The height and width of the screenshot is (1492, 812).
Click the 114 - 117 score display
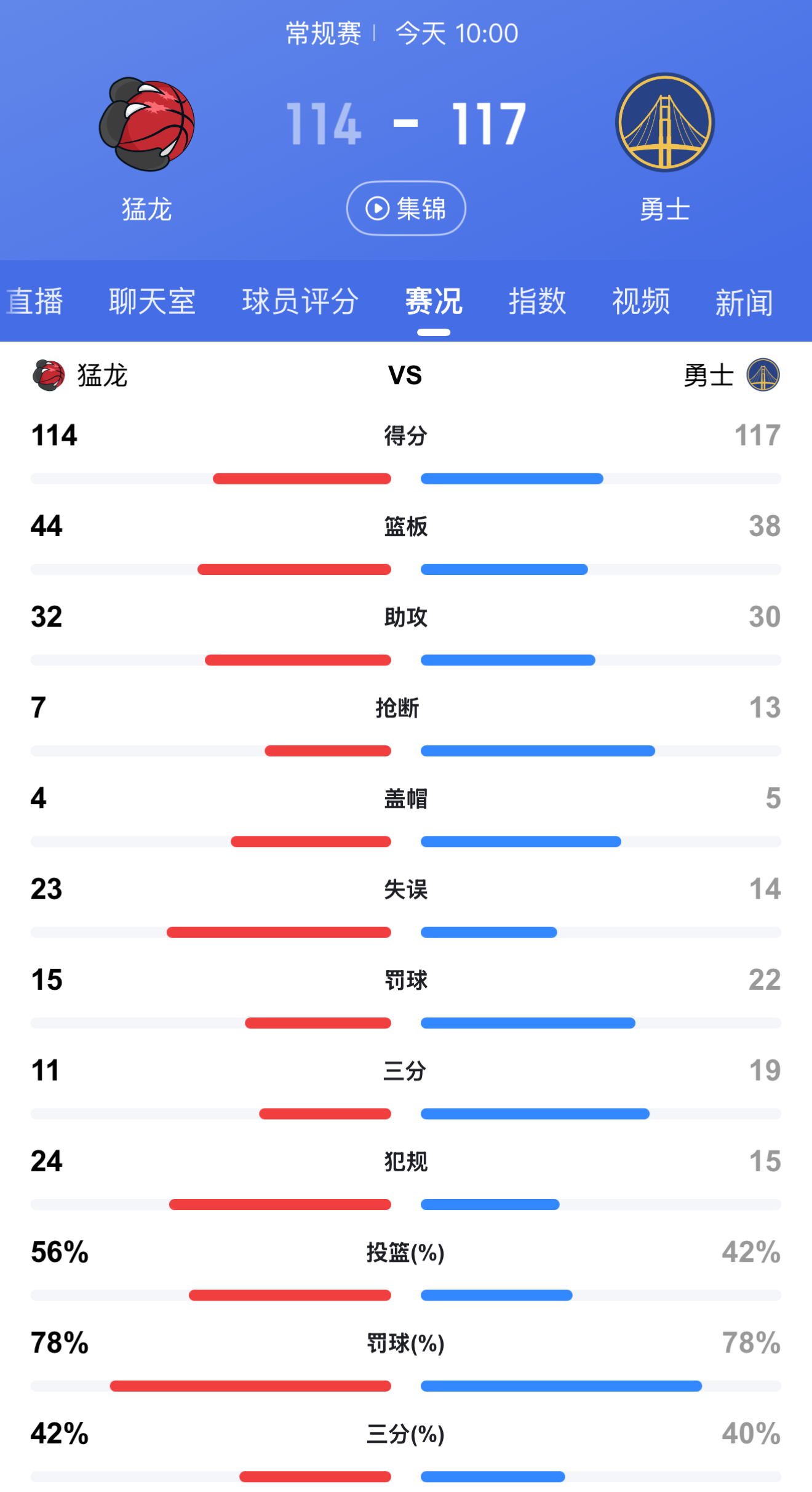(x=406, y=123)
